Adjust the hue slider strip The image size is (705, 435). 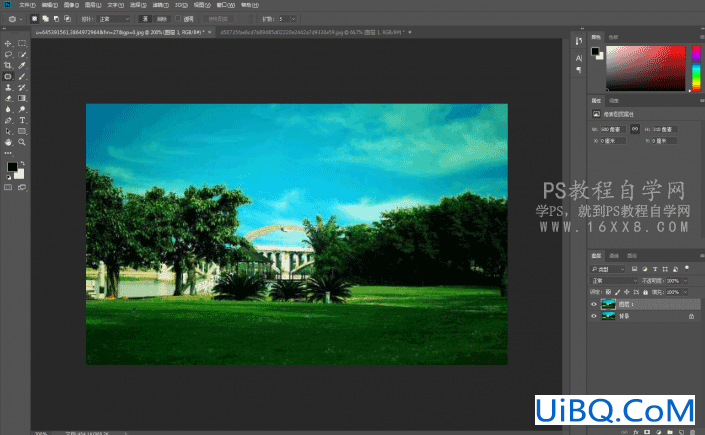(x=696, y=68)
